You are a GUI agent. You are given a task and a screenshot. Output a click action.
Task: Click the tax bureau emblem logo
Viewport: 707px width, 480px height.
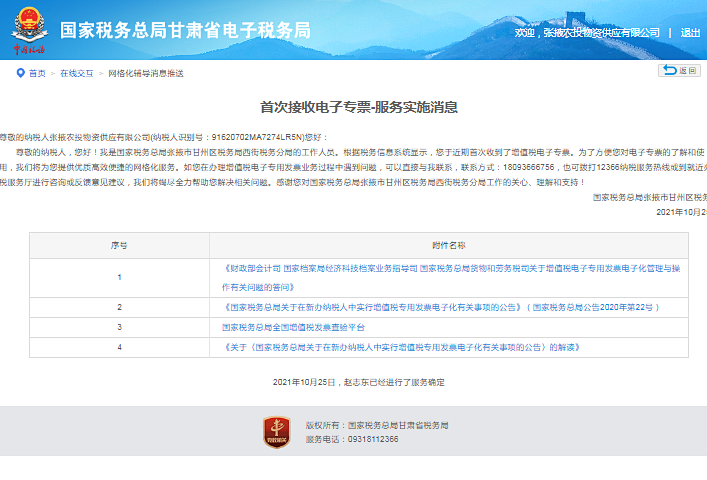click(x=29, y=30)
